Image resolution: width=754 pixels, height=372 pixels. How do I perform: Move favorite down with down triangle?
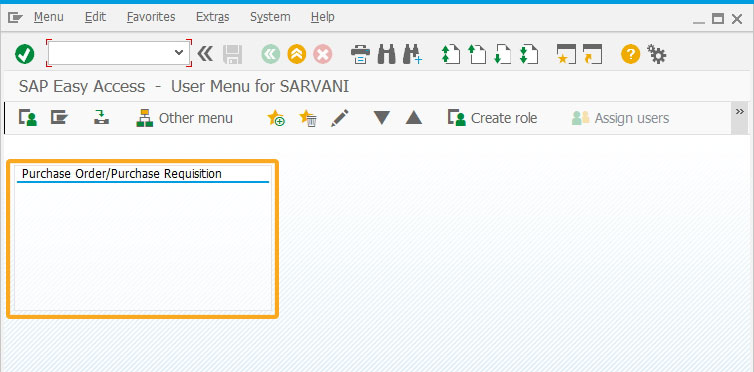coord(382,118)
